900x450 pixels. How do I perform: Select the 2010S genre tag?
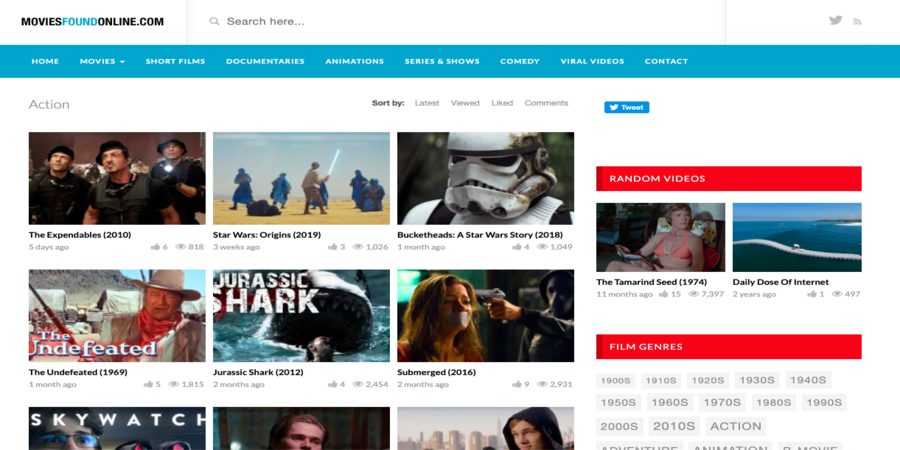(674, 426)
